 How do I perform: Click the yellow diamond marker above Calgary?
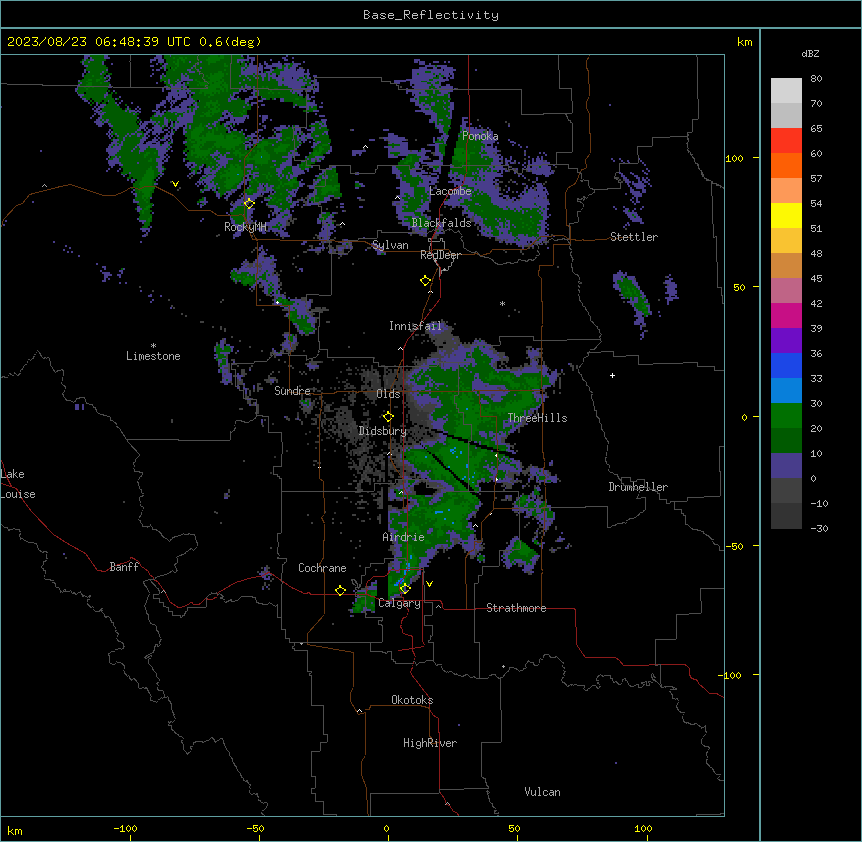click(x=405, y=589)
